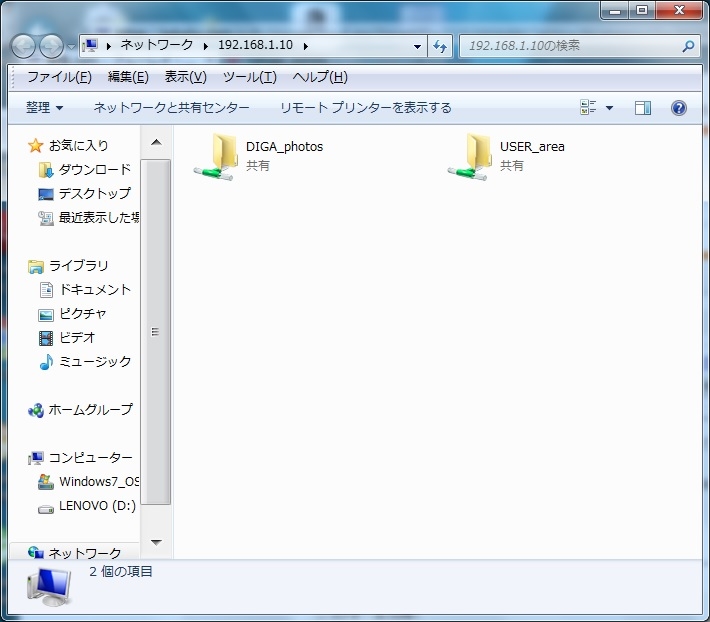The image size is (710, 622).
Task: Open Windows7_OS drive in navigation pane
Action: (99, 481)
